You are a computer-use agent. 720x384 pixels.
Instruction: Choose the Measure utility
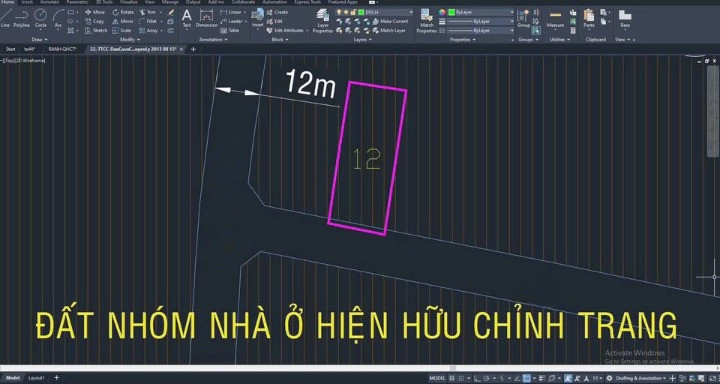point(555,19)
